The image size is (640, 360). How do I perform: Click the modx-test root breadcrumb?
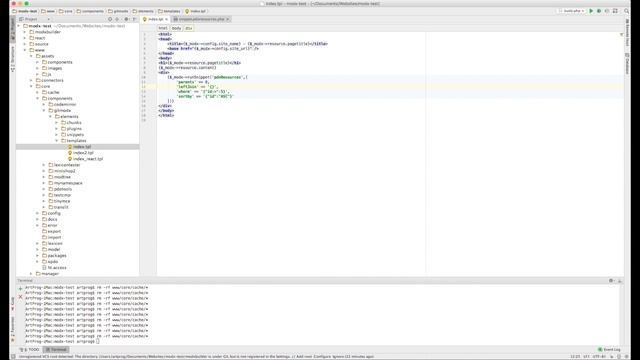click(25, 11)
